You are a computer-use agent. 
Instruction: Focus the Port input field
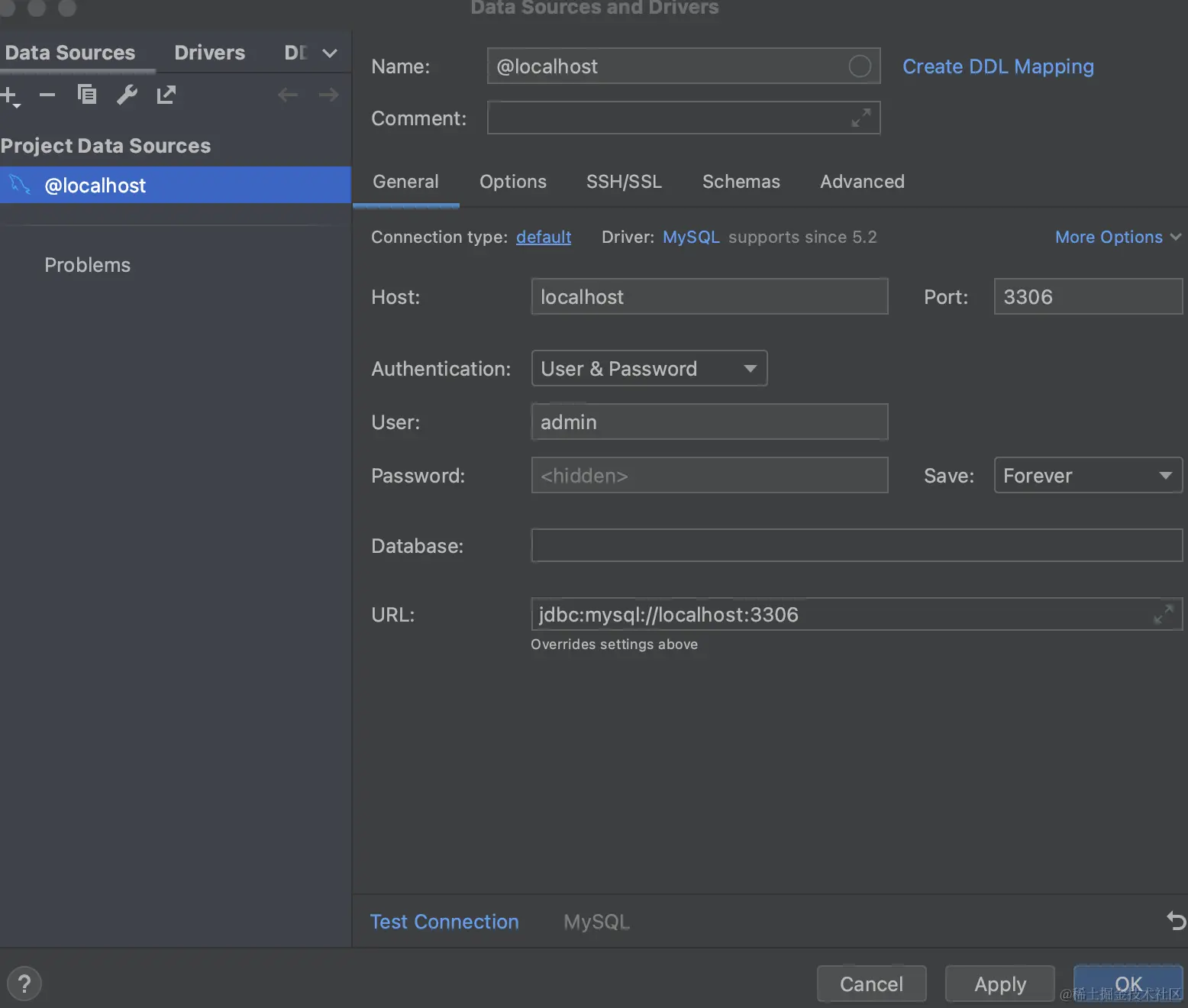(1088, 296)
